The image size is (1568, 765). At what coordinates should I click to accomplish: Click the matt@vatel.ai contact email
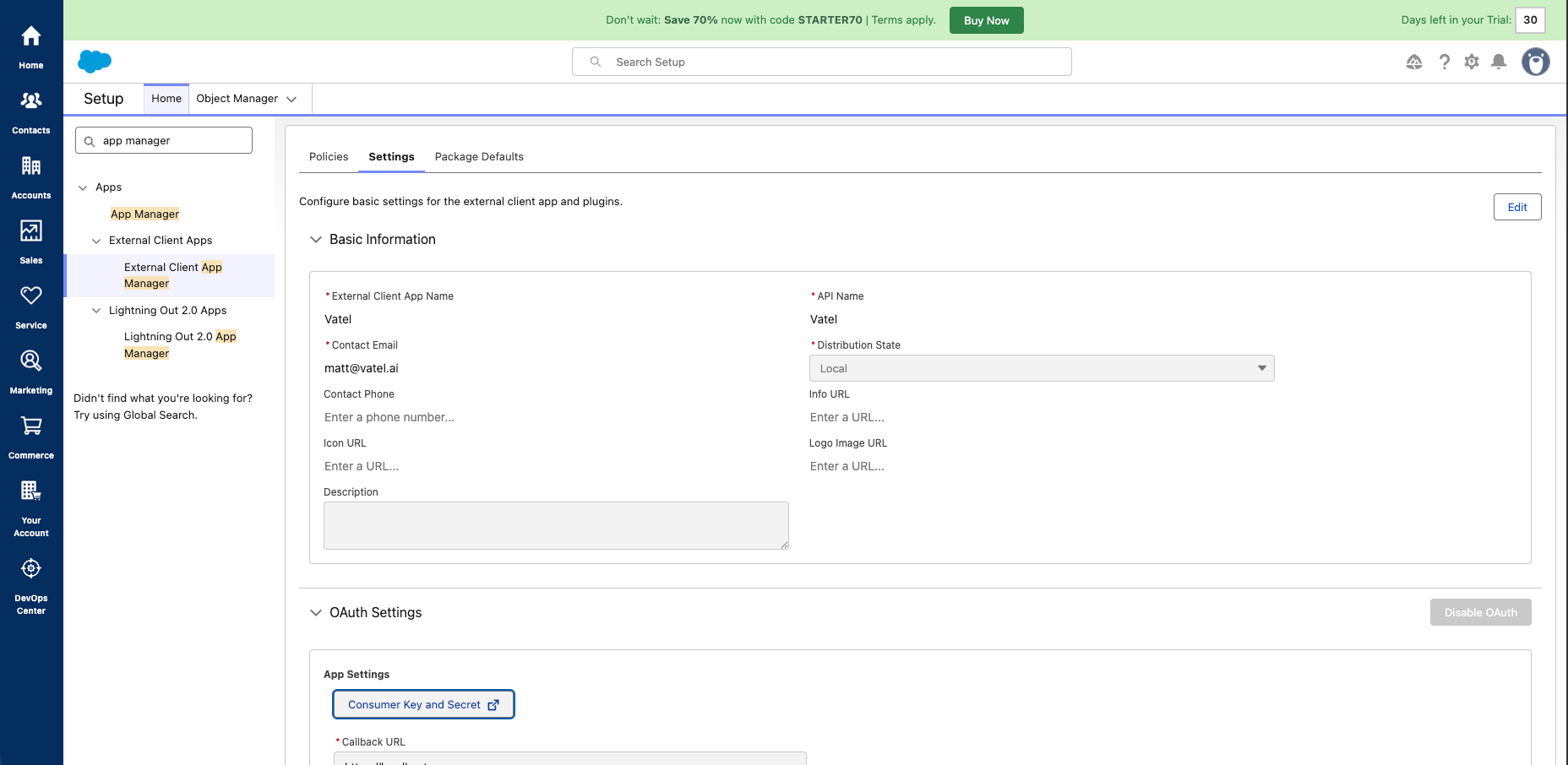[362, 368]
